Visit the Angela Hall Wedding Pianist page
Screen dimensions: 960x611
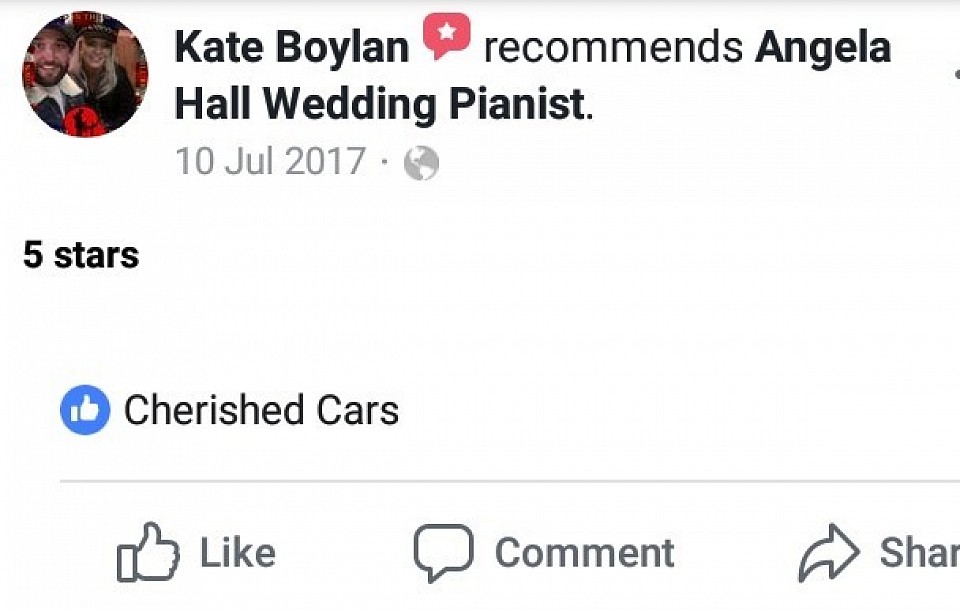coord(822,47)
